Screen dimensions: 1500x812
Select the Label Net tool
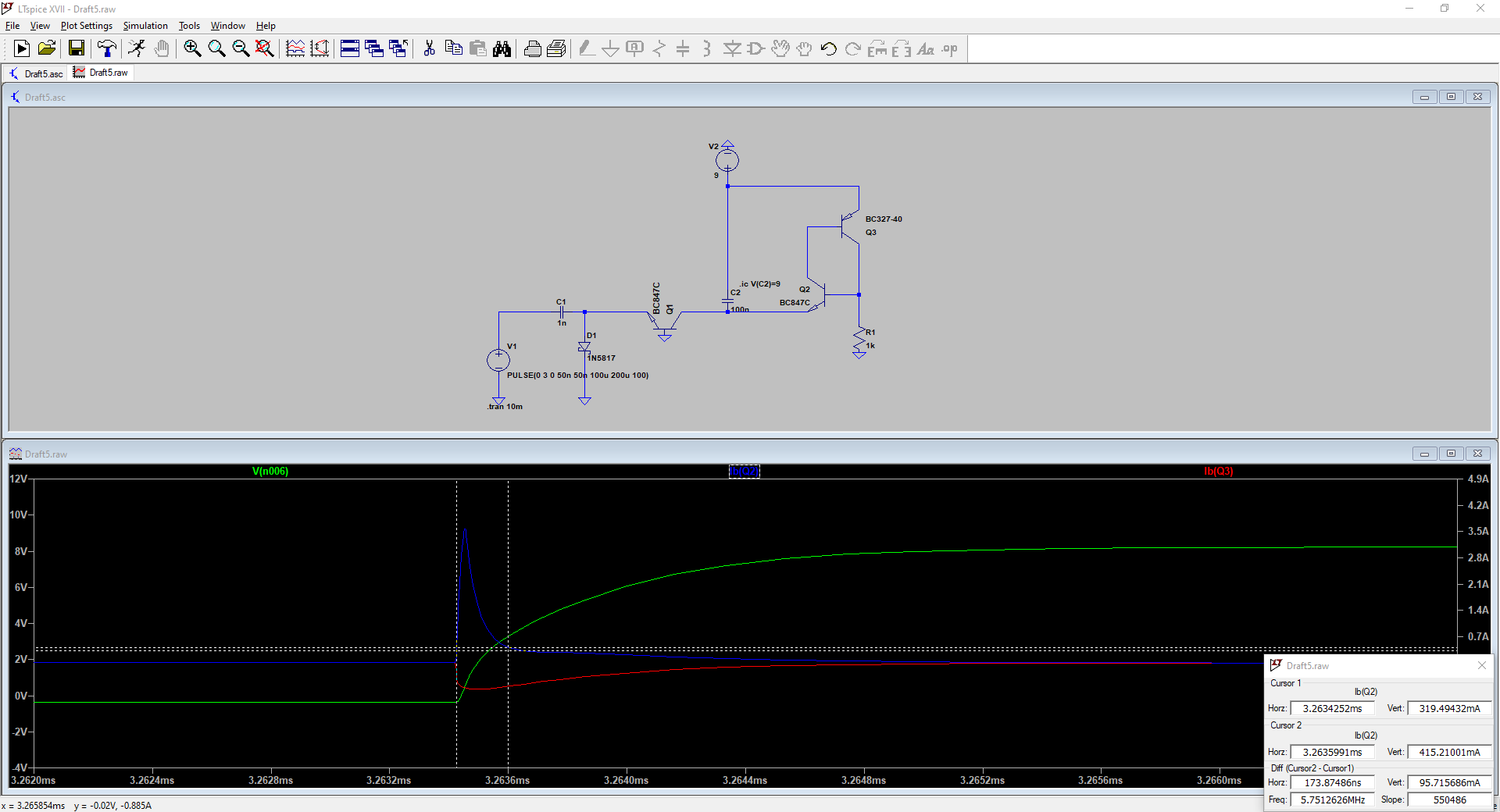tap(635, 48)
